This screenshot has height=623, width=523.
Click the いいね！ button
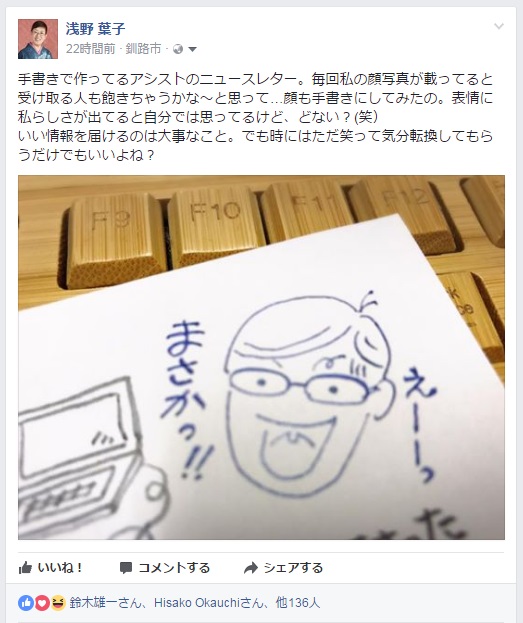(x=50, y=568)
